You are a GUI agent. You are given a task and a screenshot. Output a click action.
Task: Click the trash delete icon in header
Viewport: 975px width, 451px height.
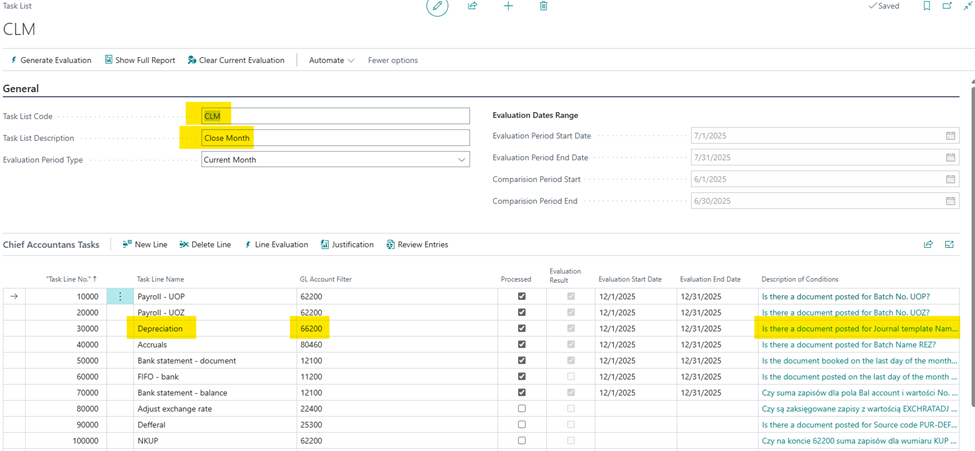(x=544, y=7)
